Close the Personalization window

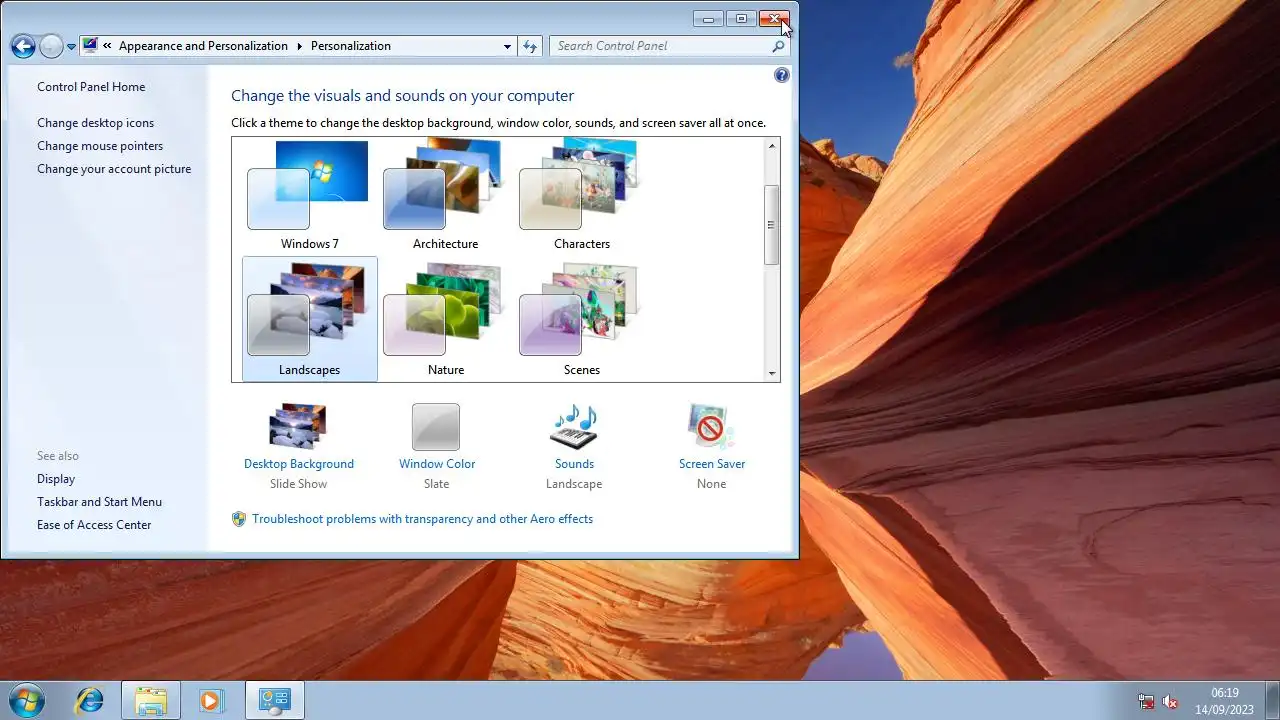pyautogui.click(x=774, y=19)
